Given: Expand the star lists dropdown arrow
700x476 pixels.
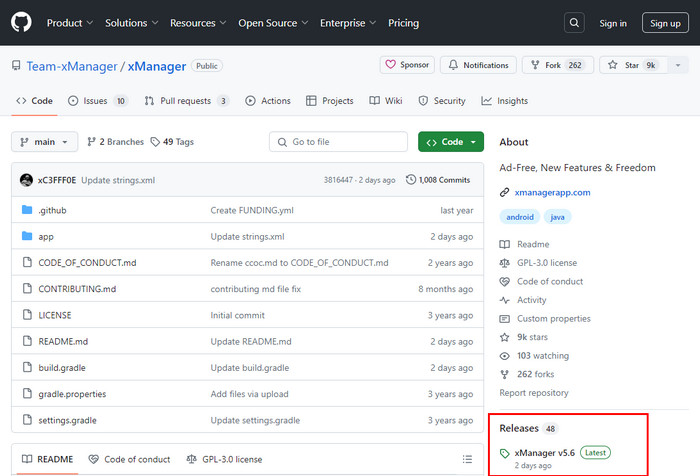Looking at the screenshot, I should coord(678,65).
